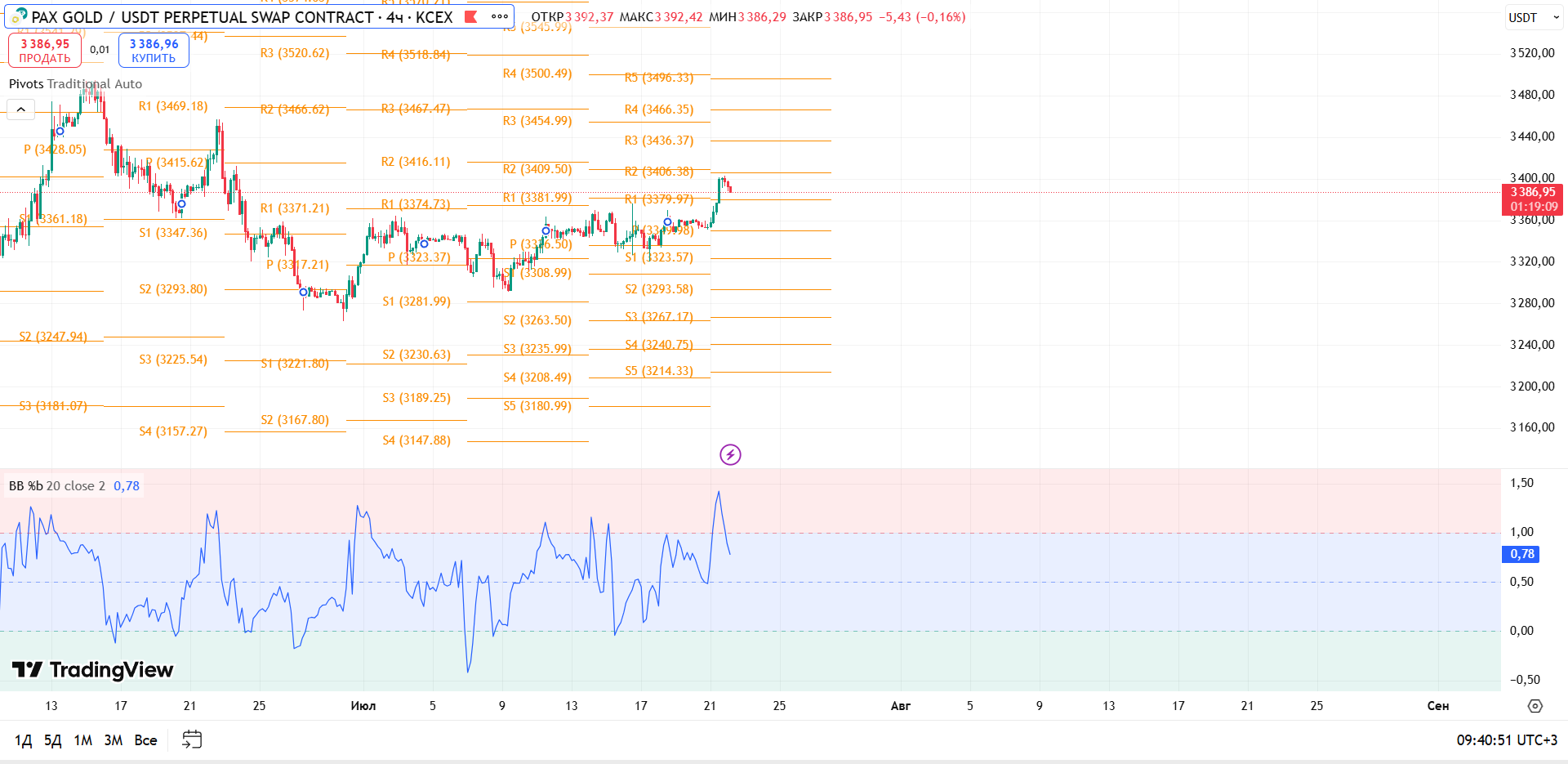Click the Июл month label on time axis

[x=363, y=706]
